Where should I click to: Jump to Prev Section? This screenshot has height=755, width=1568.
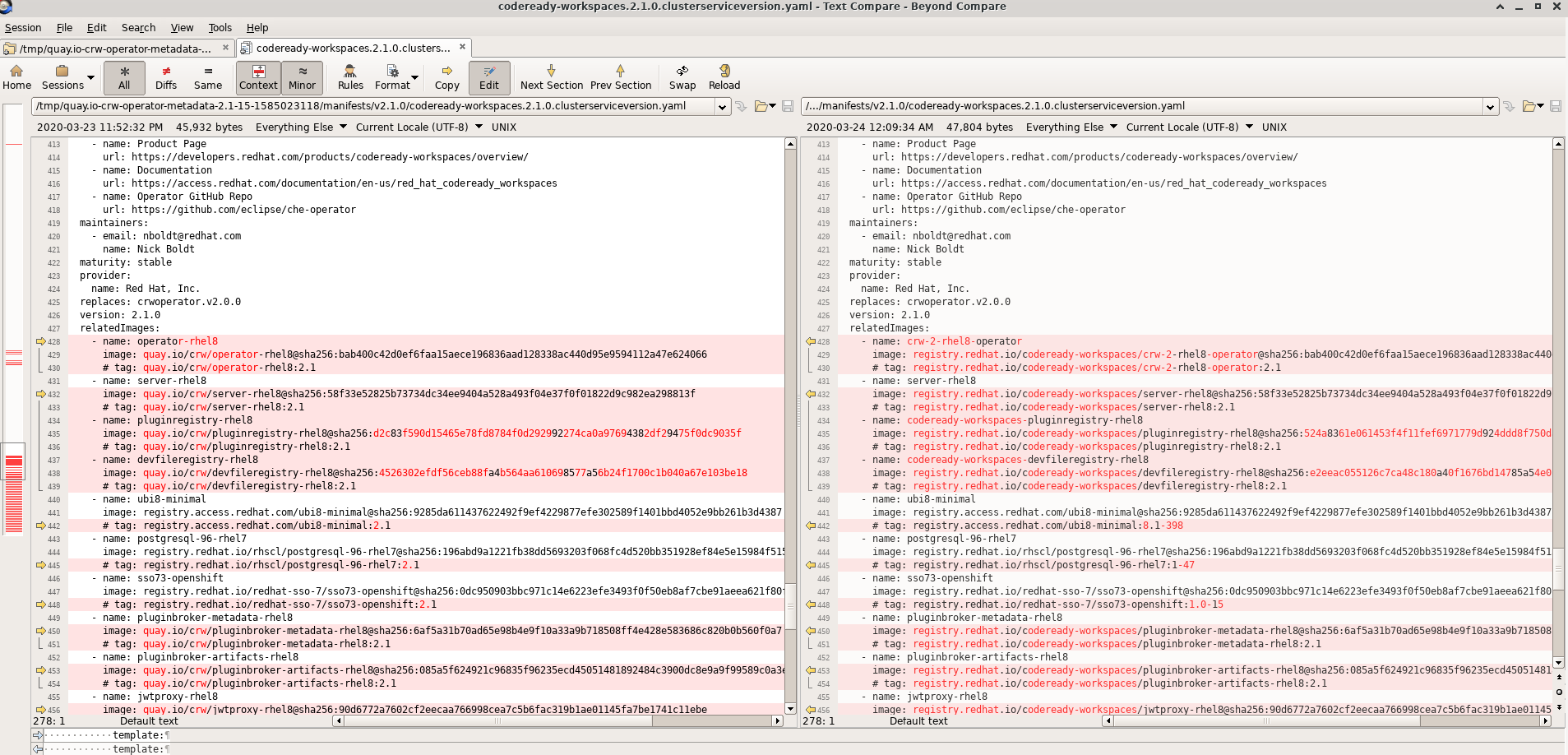click(x=621, y=77)
